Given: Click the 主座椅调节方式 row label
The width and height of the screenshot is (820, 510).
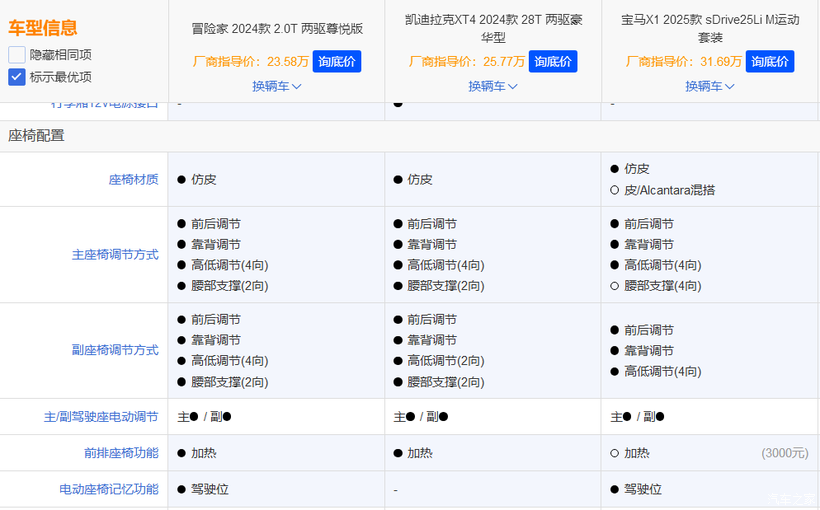Looking at the screenshot, I should pos(115,255).
